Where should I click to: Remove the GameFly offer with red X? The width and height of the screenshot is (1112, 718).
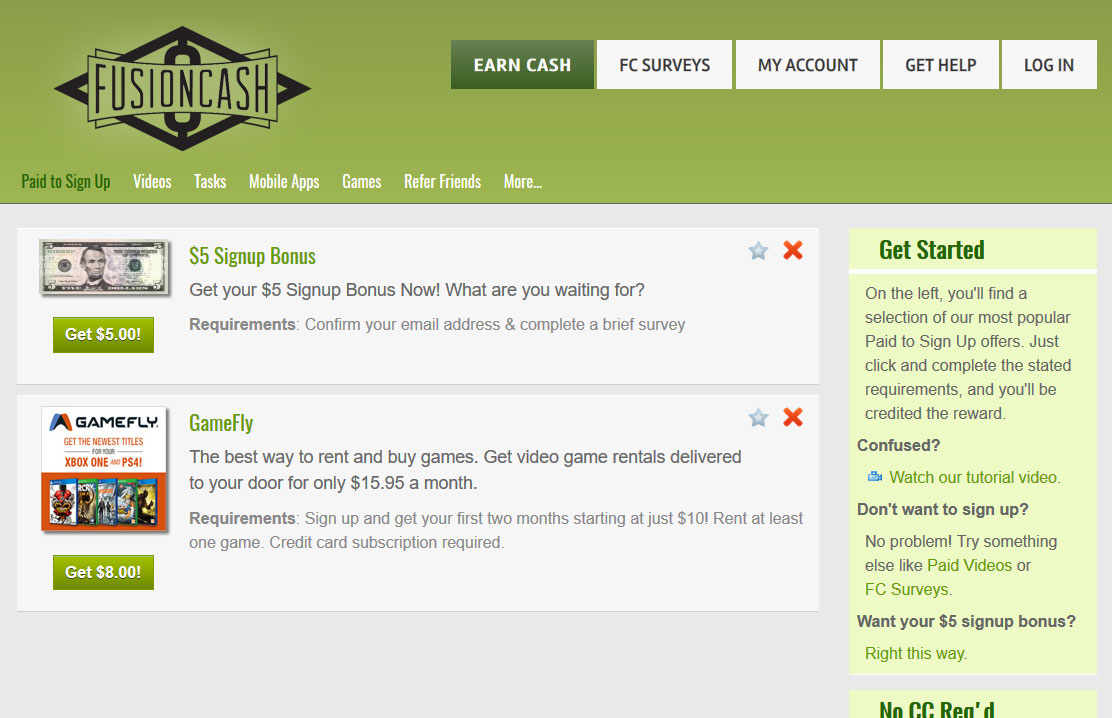pos(793,416)
